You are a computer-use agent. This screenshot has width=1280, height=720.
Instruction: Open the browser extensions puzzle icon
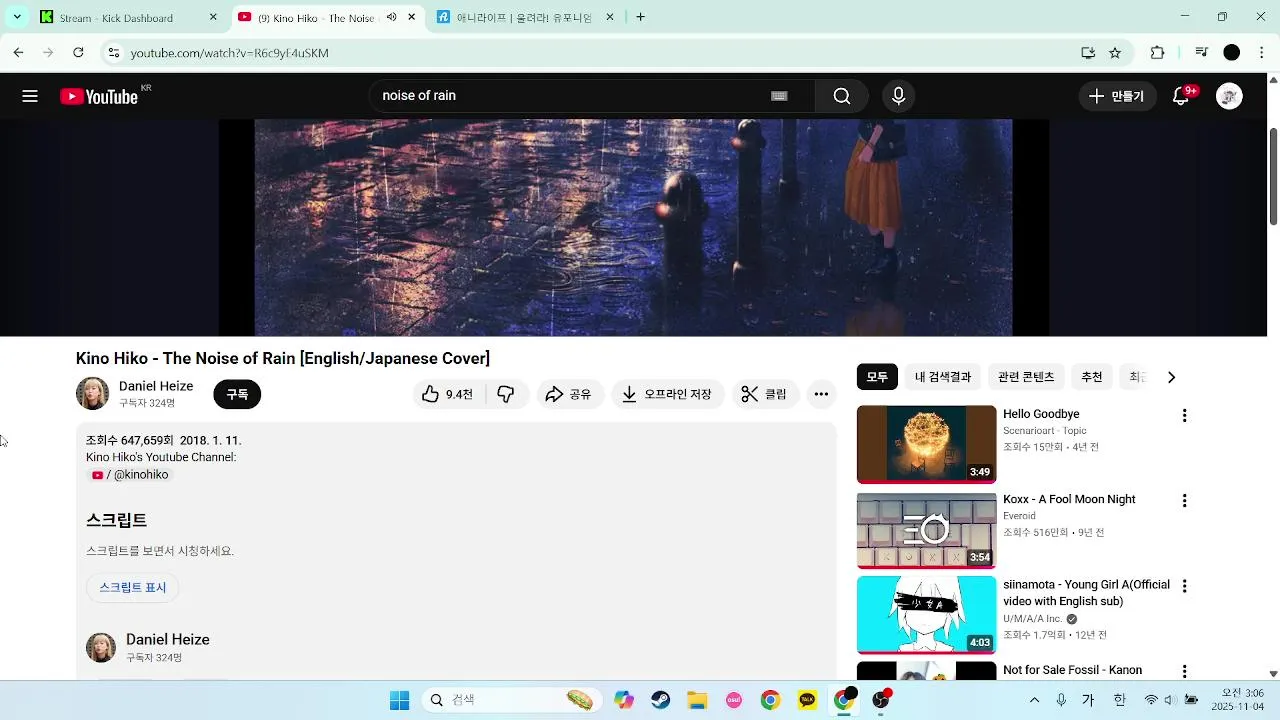(1158, 53)
